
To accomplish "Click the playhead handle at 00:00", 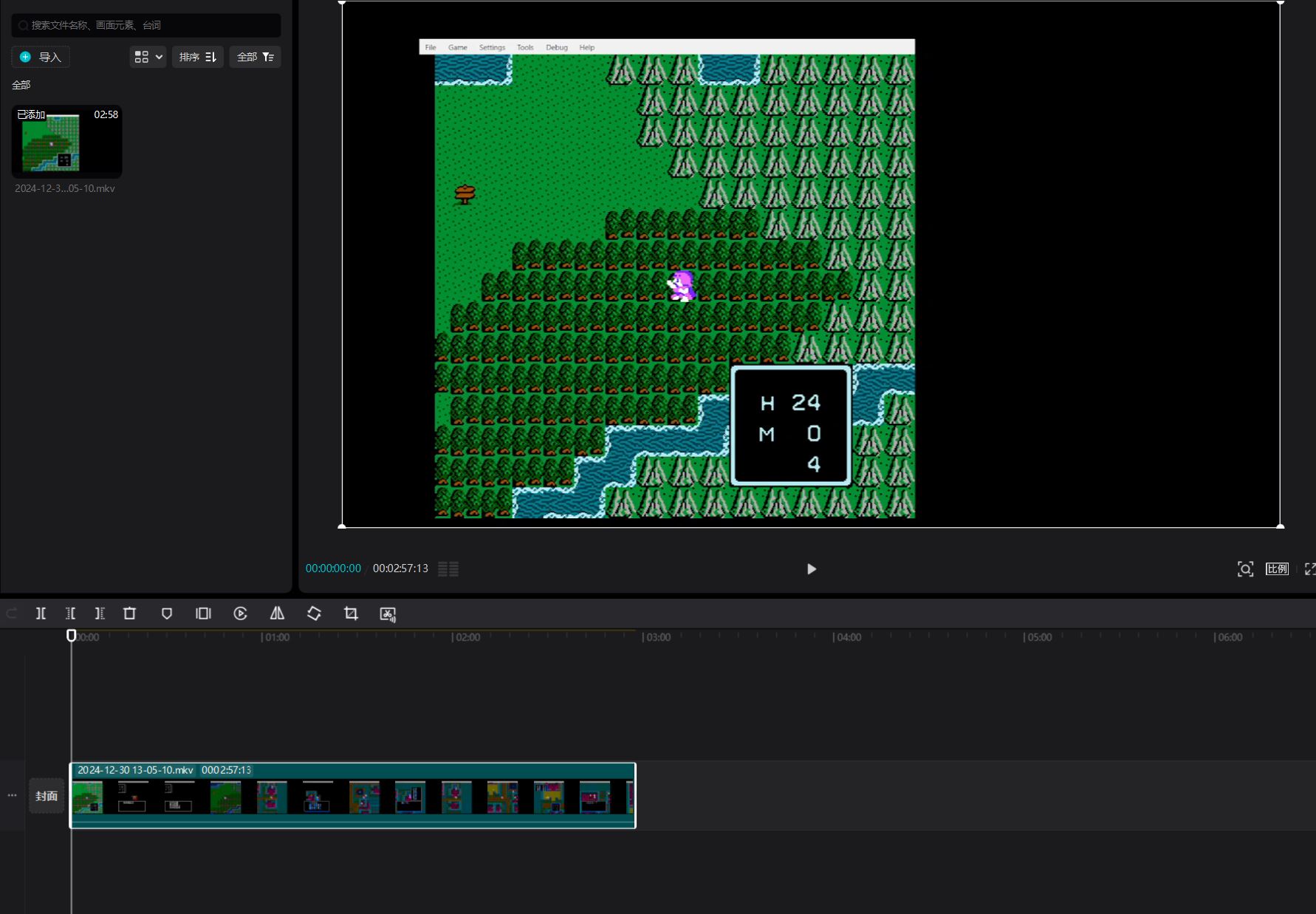I will [71, 635].
